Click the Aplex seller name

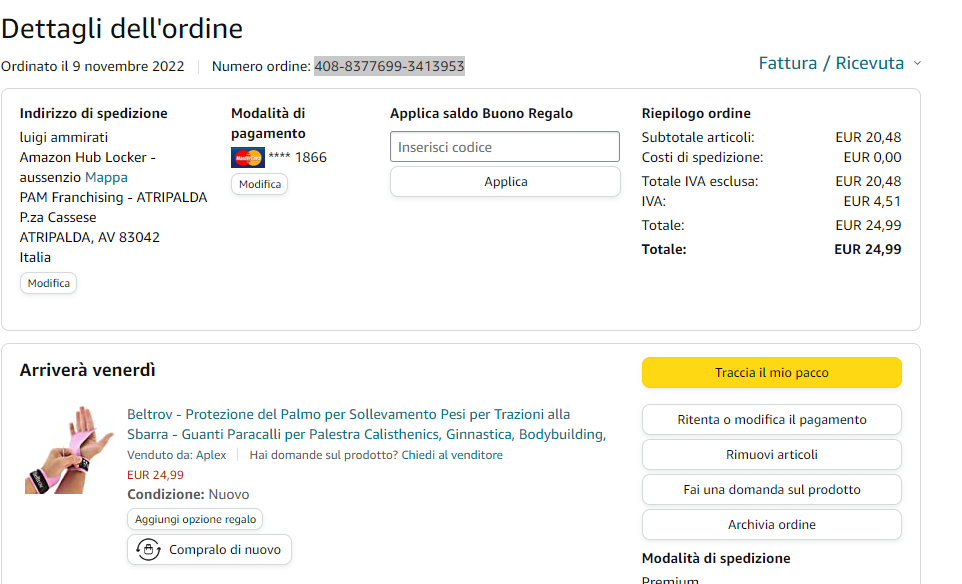(211, 455)
